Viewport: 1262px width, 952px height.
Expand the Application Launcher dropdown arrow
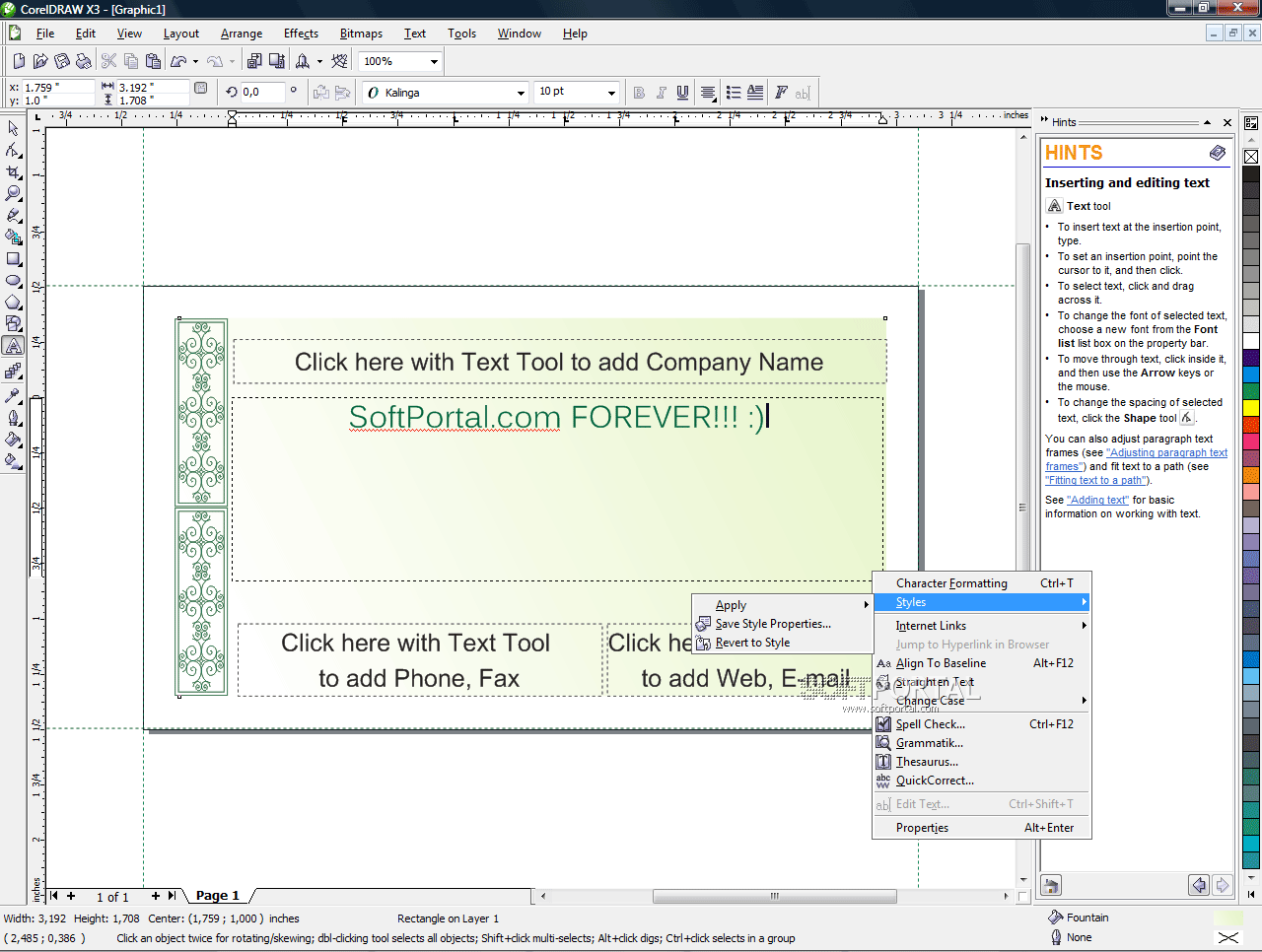pos(319,61)
